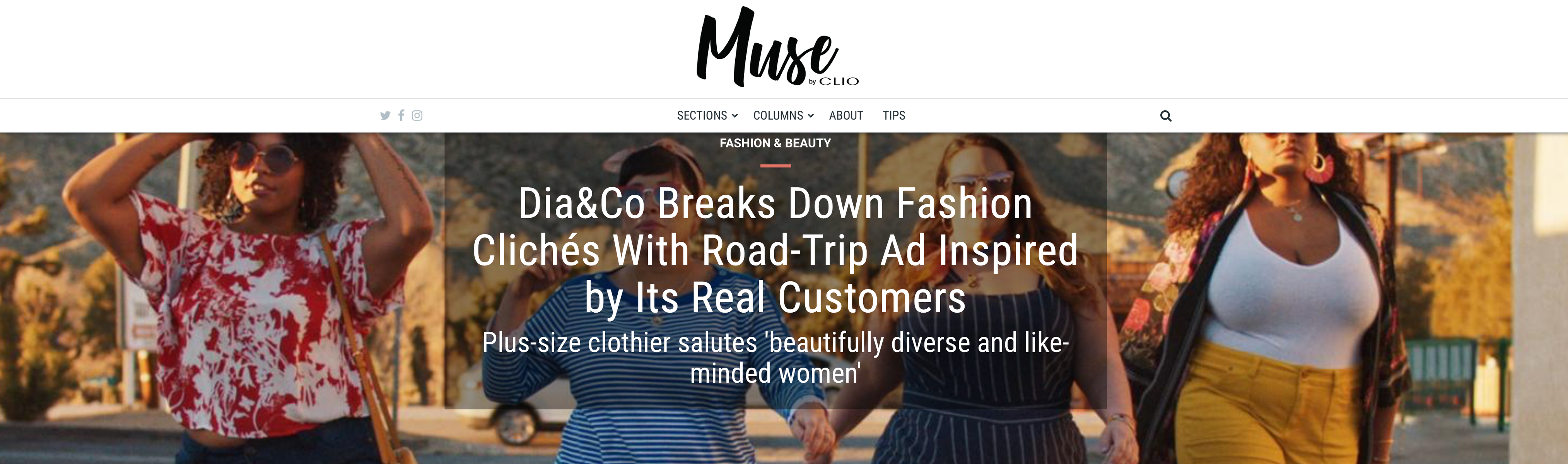The width and height of the screenshot is (1568, 464).
Task: Click the search magnifier icon
Action: (x=1166, y=116)
